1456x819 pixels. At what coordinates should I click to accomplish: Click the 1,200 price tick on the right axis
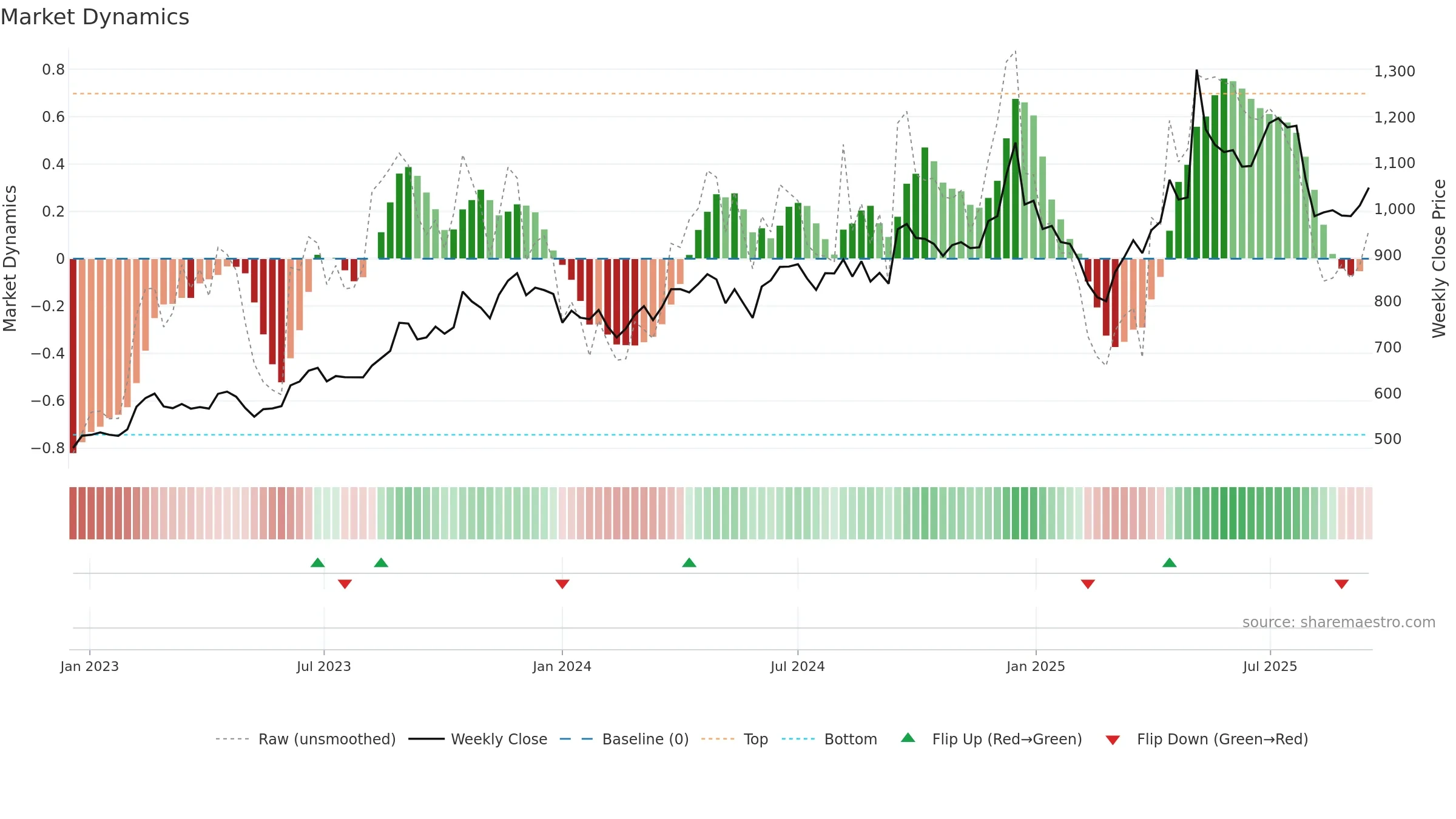coord(1395,118)
